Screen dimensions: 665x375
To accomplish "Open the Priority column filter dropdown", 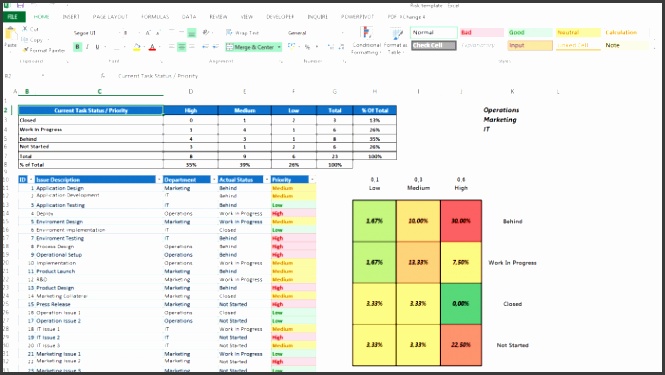I will 312,180.
